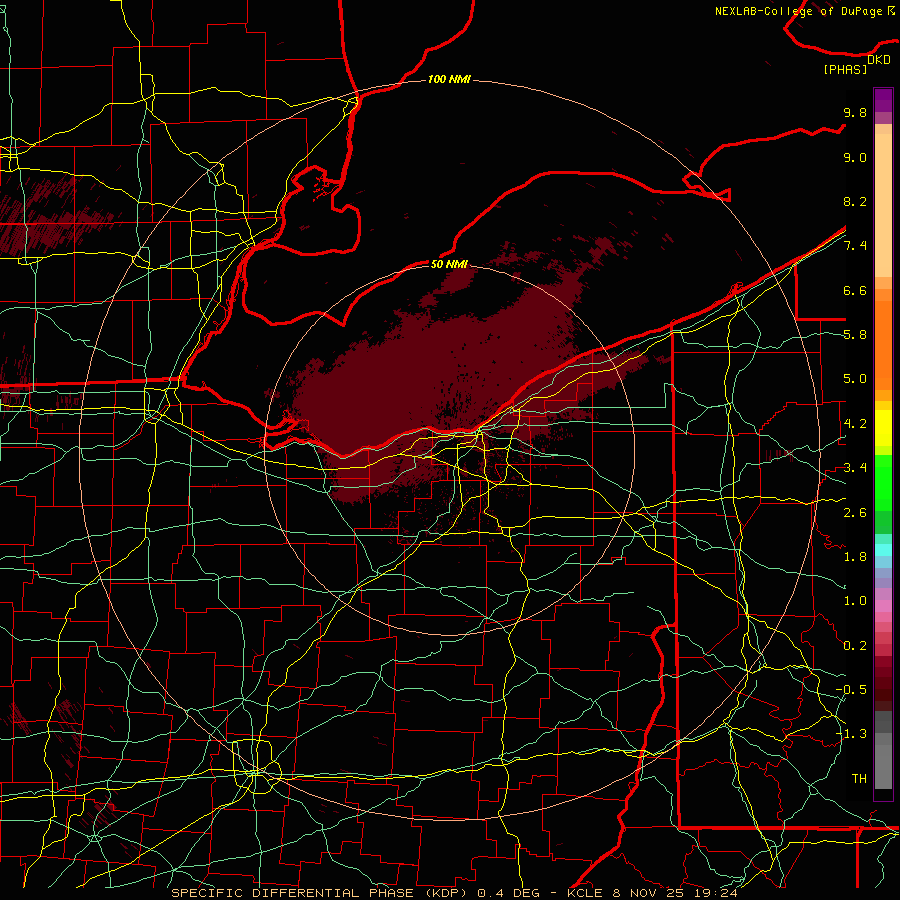Click the TH threshold label

[859, 779]
